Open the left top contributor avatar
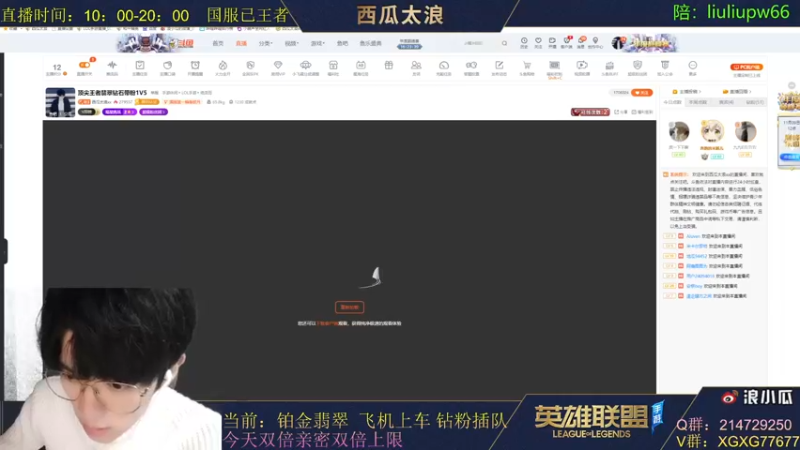This screenshot has height=450, width=800. coord(679,132)
